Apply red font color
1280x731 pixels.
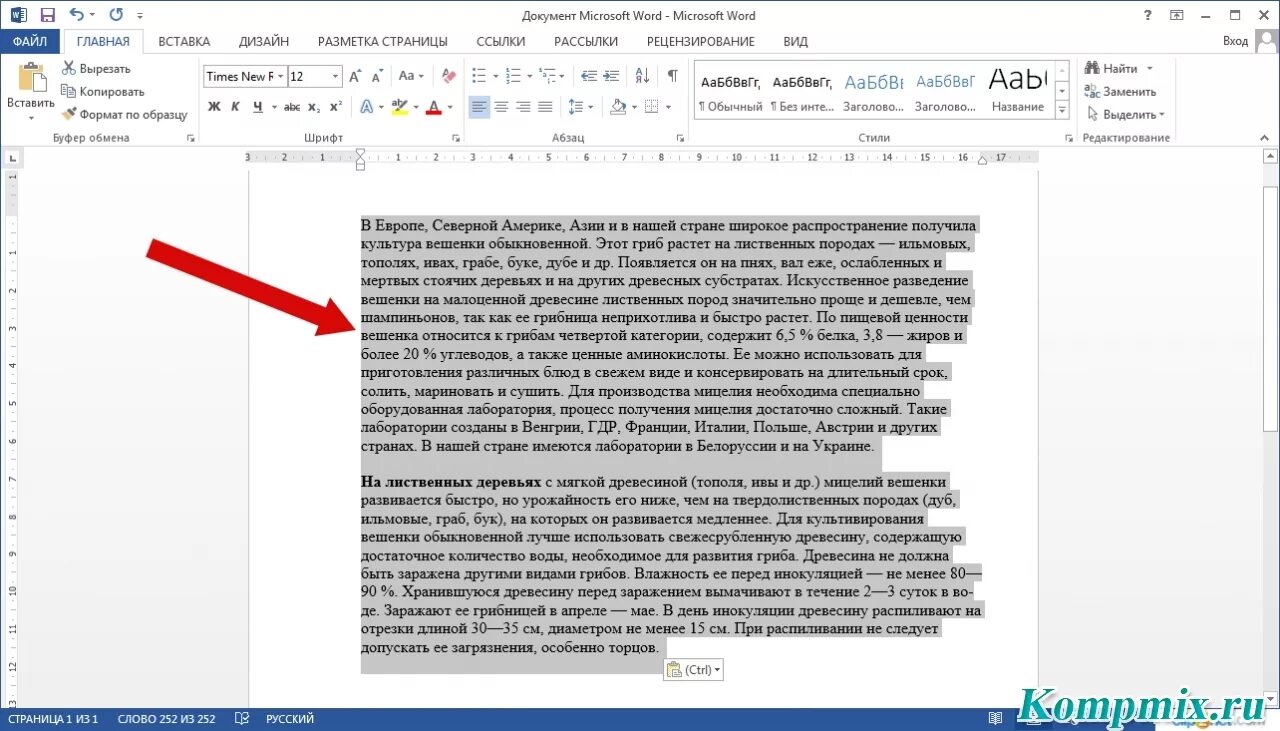(x=434, y=107)
